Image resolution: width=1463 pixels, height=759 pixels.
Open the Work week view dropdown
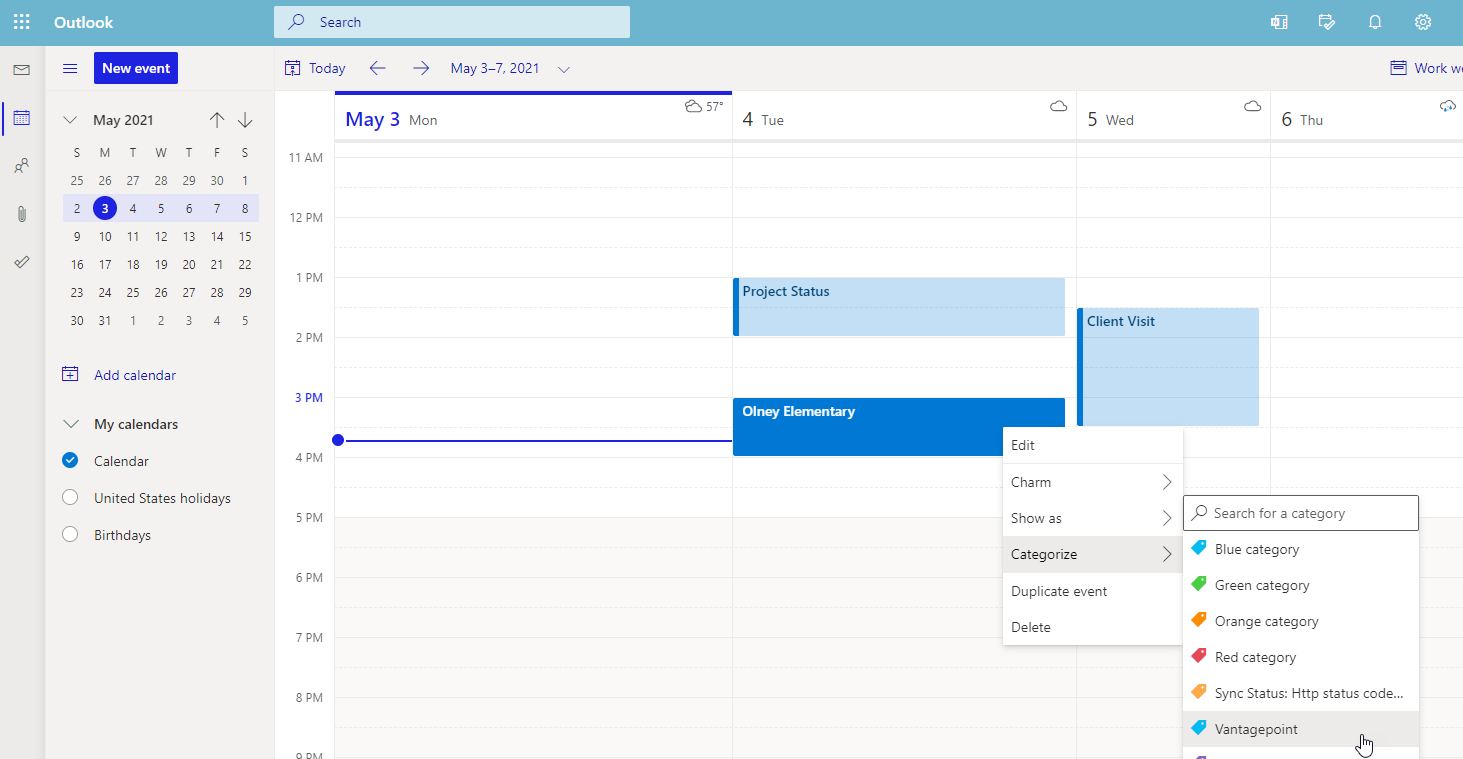click(x=1426, y=68)
